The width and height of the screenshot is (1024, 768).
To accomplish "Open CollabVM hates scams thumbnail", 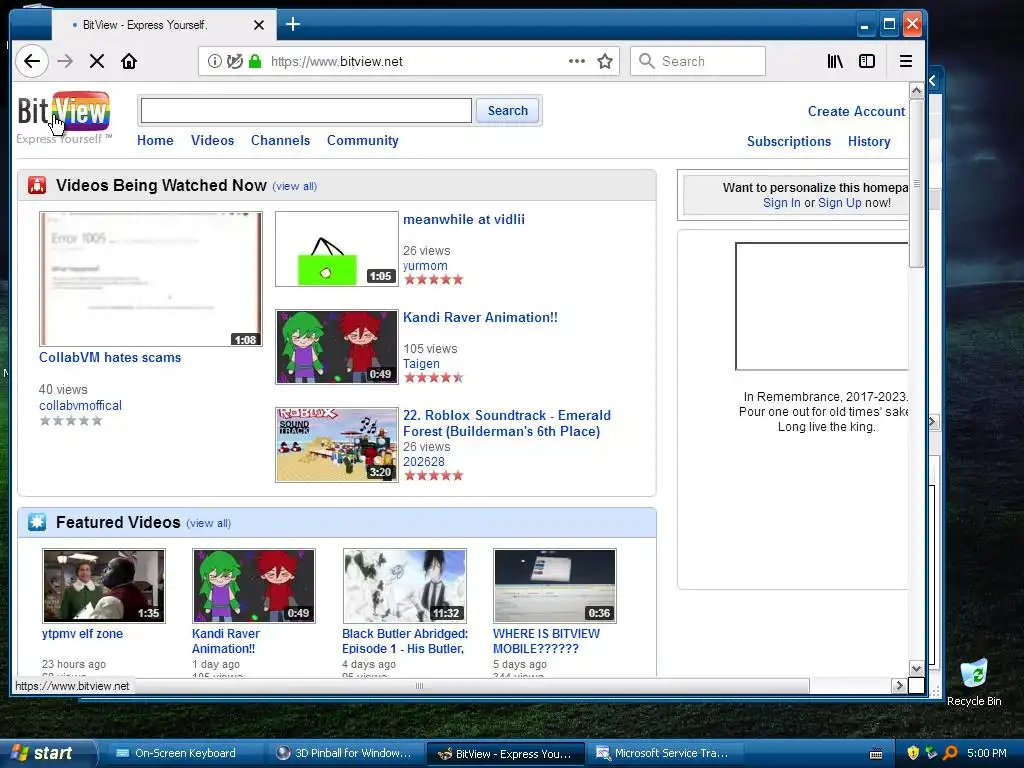I will (x=151, y=279).
